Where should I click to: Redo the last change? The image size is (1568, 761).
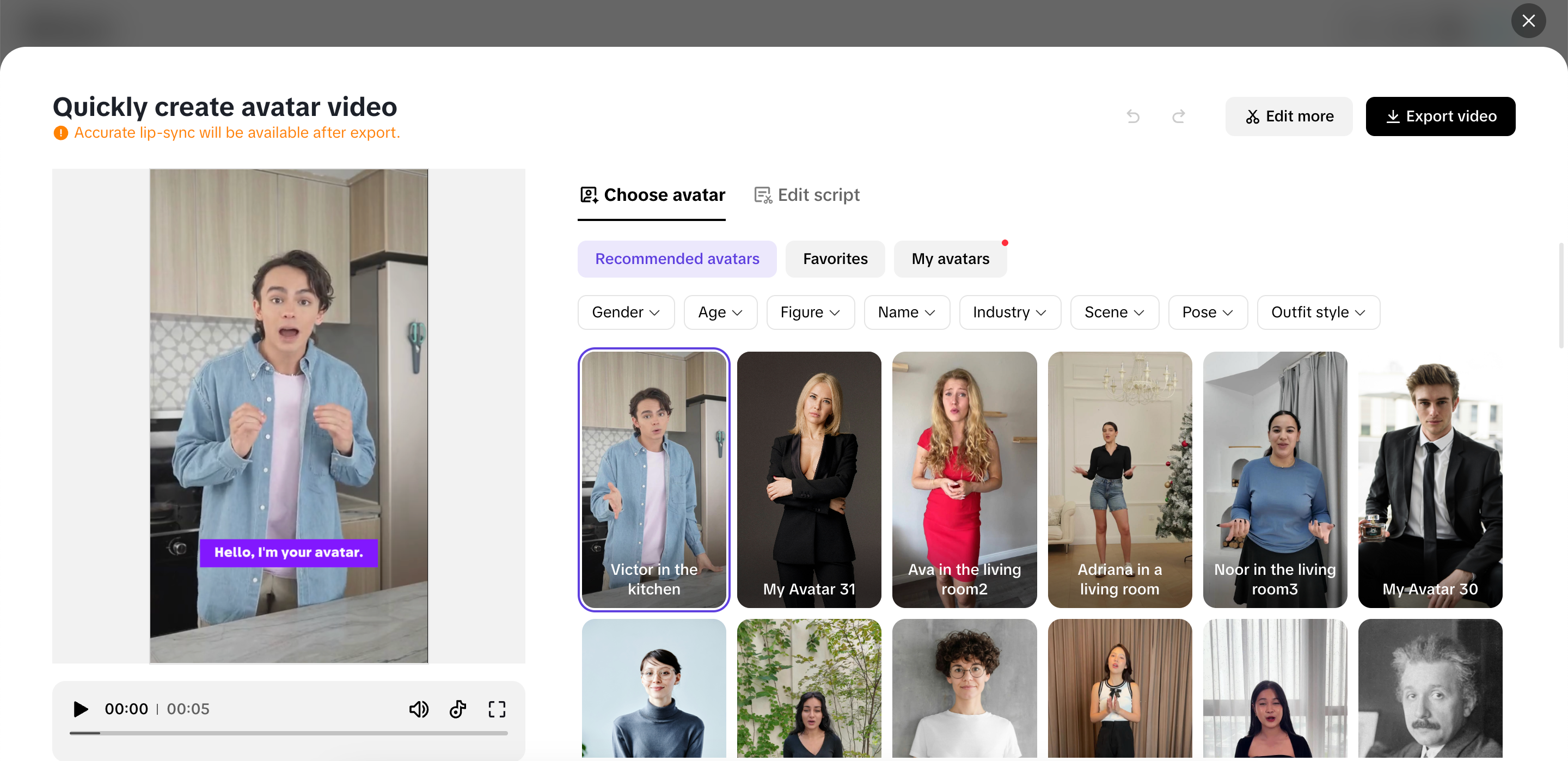(x=1178, y=116)
